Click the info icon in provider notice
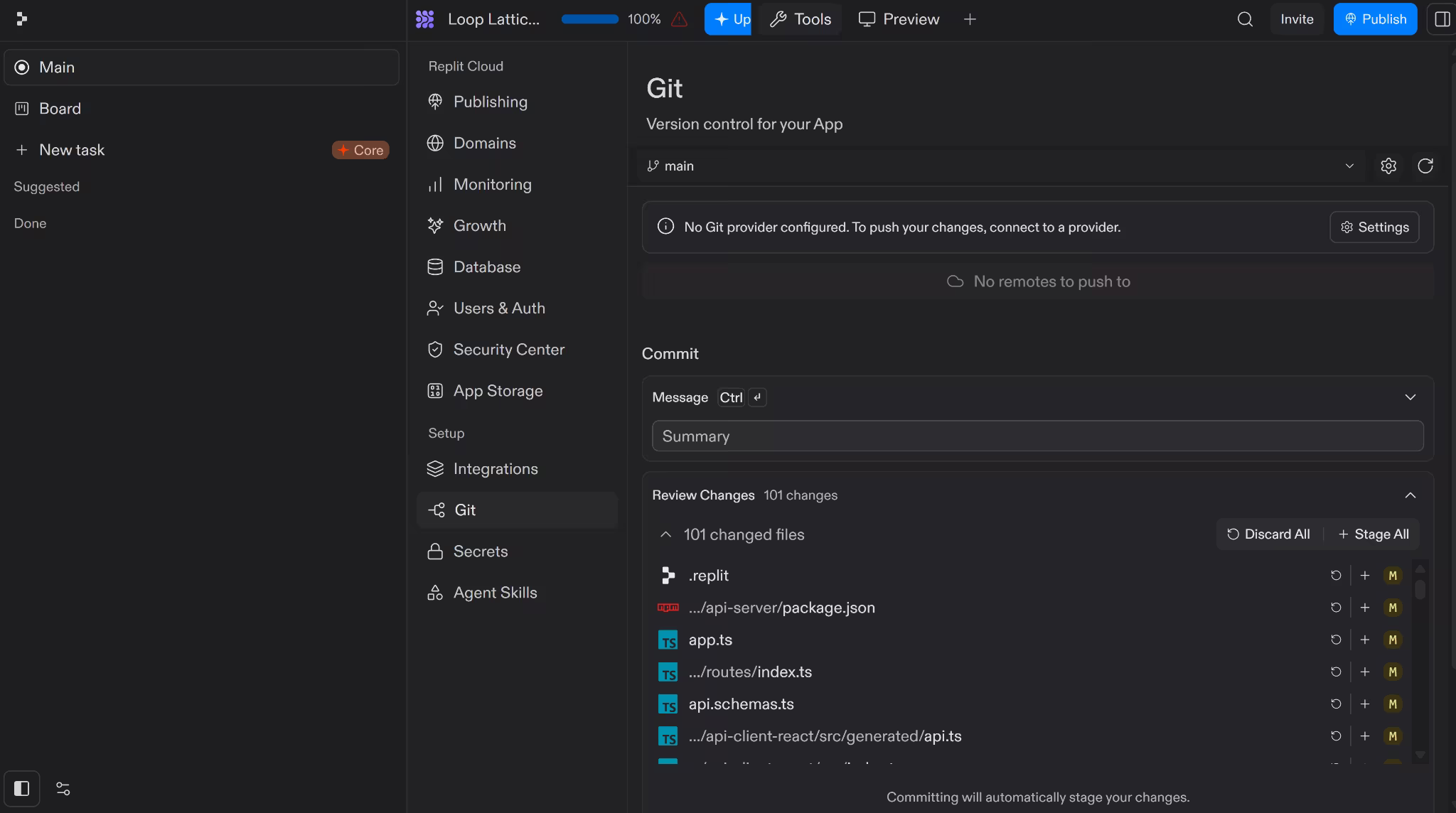The width and height of the screenshot is (1456, 813). (x=665, y=227)
